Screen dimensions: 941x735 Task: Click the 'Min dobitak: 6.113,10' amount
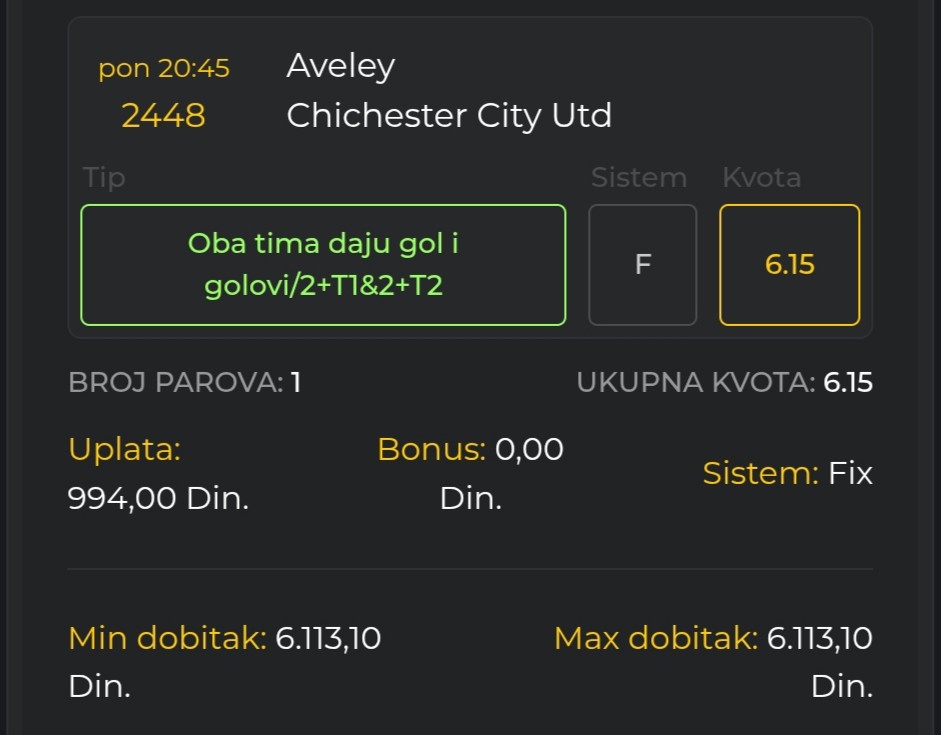pos(225,638)
